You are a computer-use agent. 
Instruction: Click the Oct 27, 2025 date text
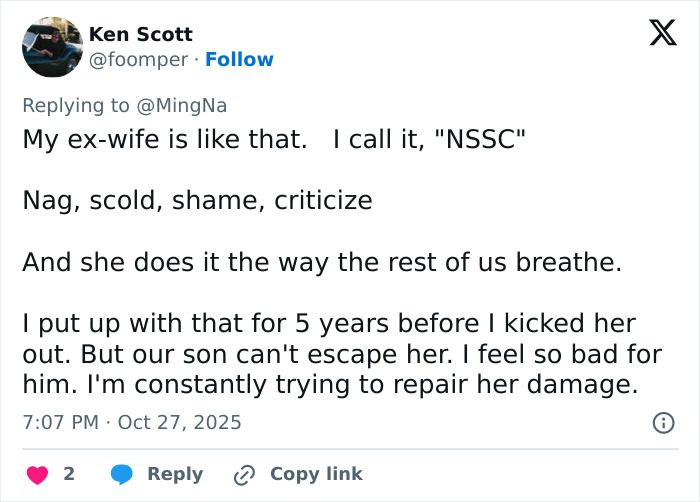(x=180, y=423)
